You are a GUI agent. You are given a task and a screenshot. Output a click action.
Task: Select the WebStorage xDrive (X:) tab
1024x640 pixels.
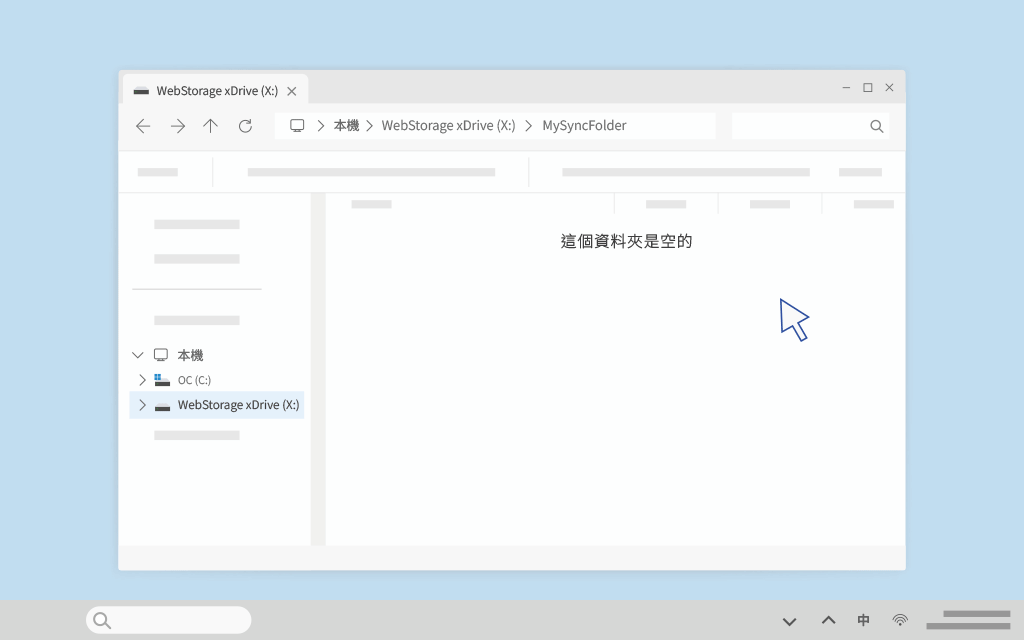(216, 91)
